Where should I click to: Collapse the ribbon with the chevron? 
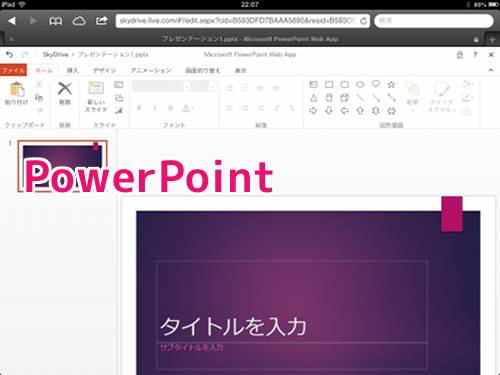491,70
